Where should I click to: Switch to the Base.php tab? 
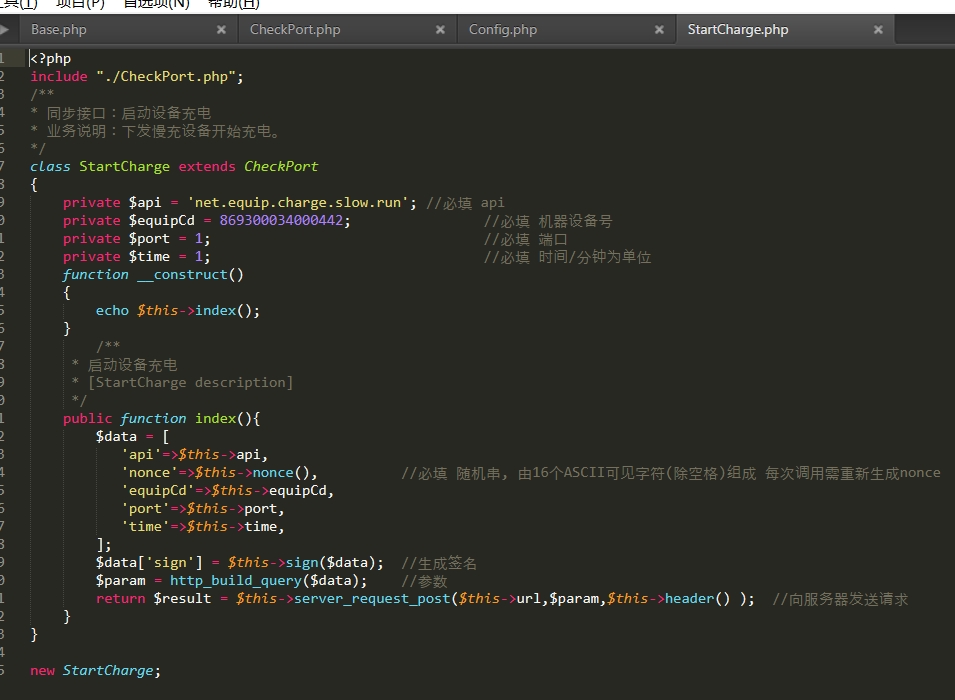[59, 30]
